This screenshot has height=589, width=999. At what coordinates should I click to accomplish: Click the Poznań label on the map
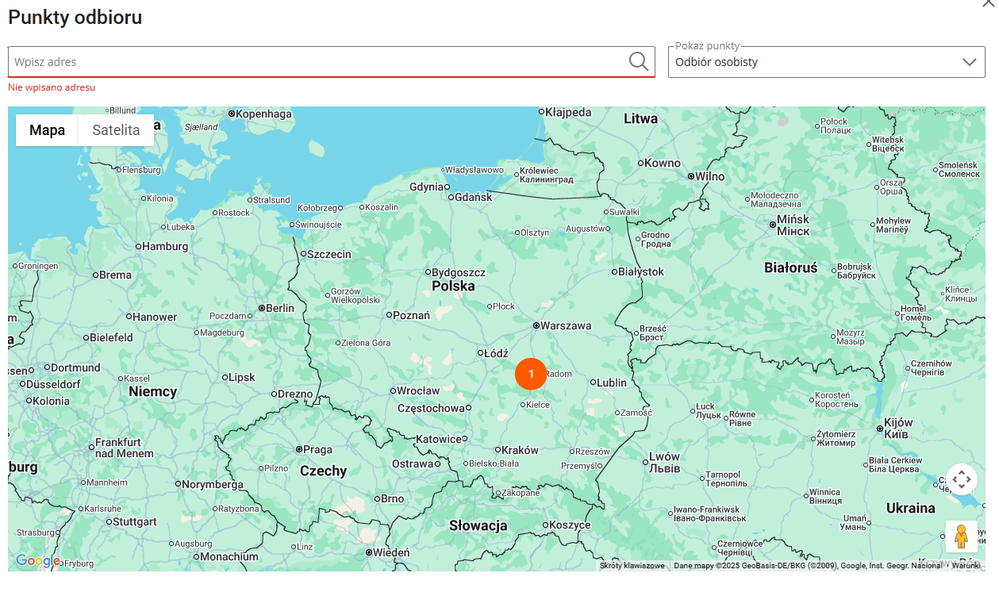coord(412,315)
